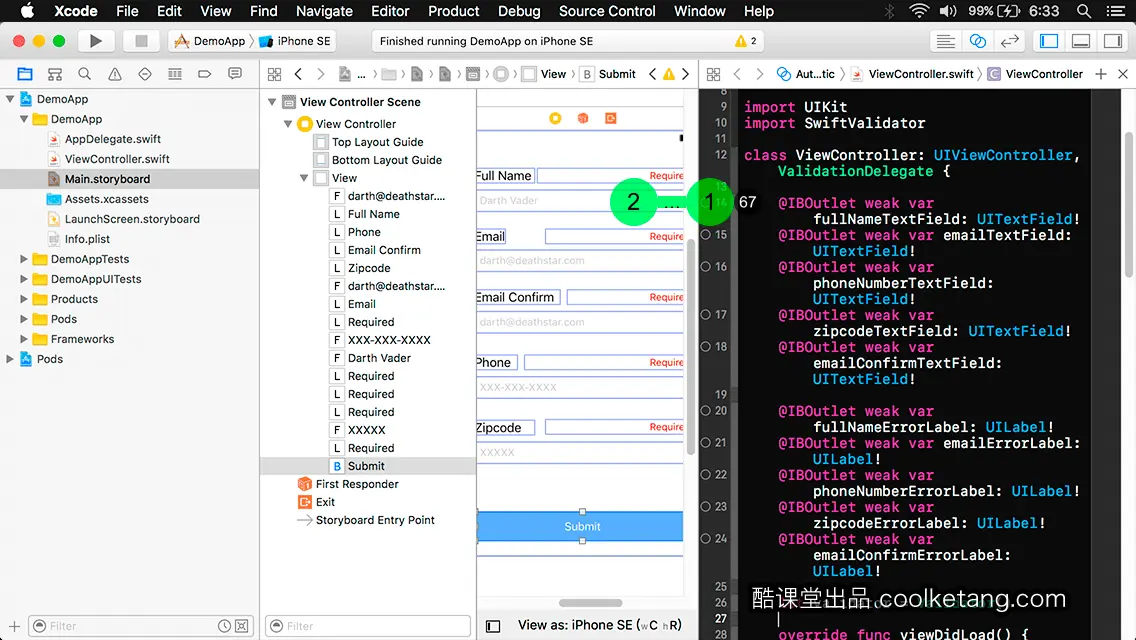The width and height of the screenshot is (1136, 640).
Task: Open the Issue navigator
Action: pyautogui.click(x=114, y=74)
